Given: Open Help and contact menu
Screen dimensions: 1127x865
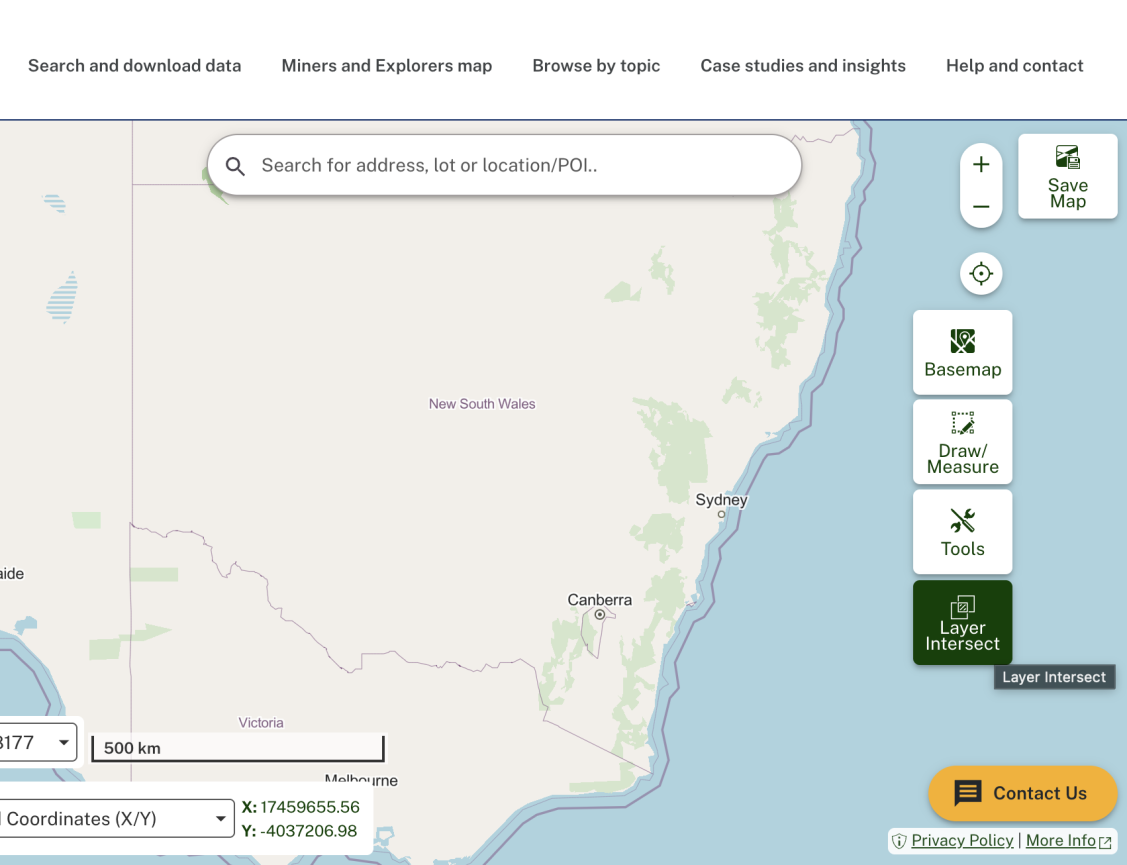Looking at the screenshot, I should point(1014,65).
